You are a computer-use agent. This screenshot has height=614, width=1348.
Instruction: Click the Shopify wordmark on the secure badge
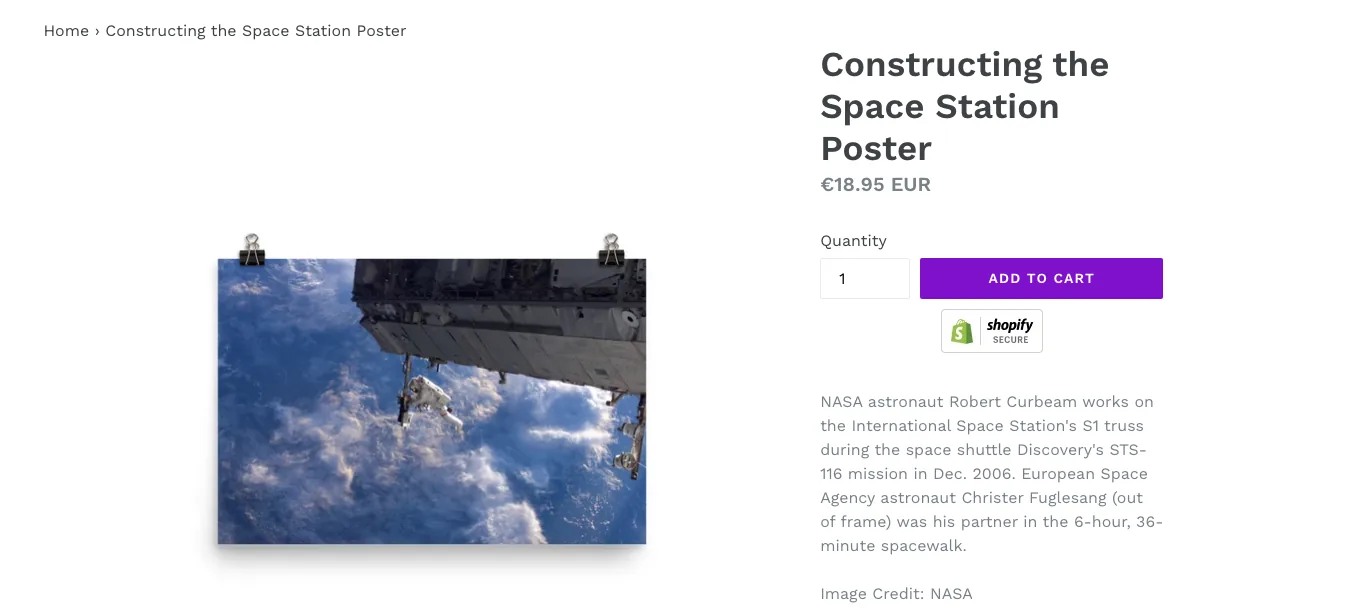coord(1010,325)
